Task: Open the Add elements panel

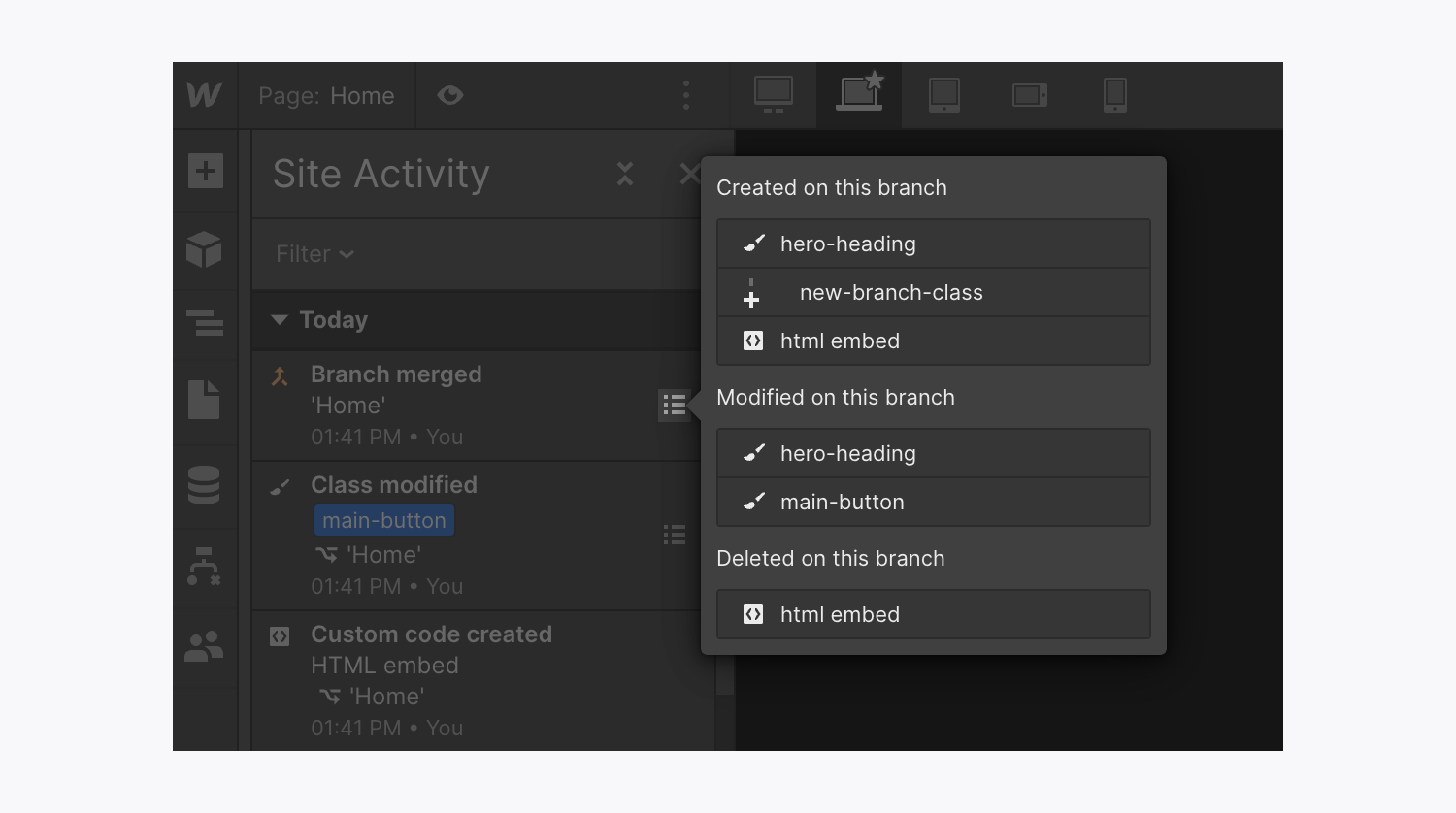Action: 205,172
